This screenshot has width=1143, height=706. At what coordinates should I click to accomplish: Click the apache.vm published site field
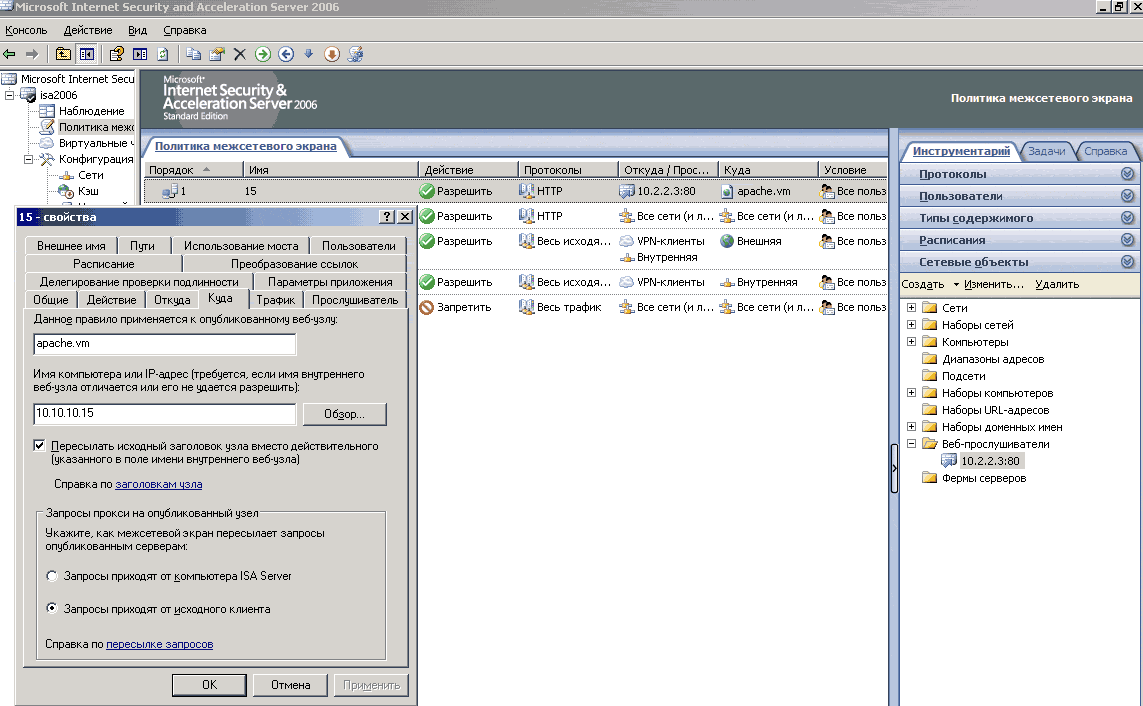click(x=165, y=344)
